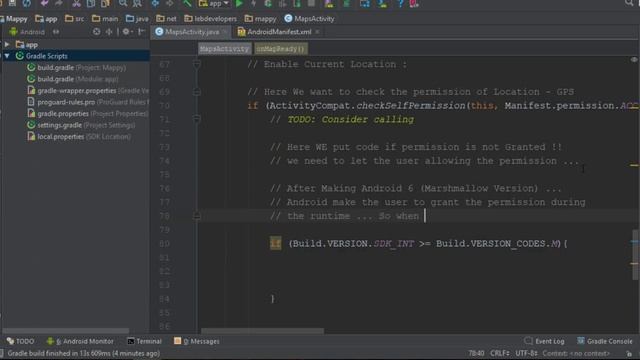Image resolution: width=640 pixels, height=360 pixels.
Task: Toggle code fold marker at line 69
Action: [197, 92]
